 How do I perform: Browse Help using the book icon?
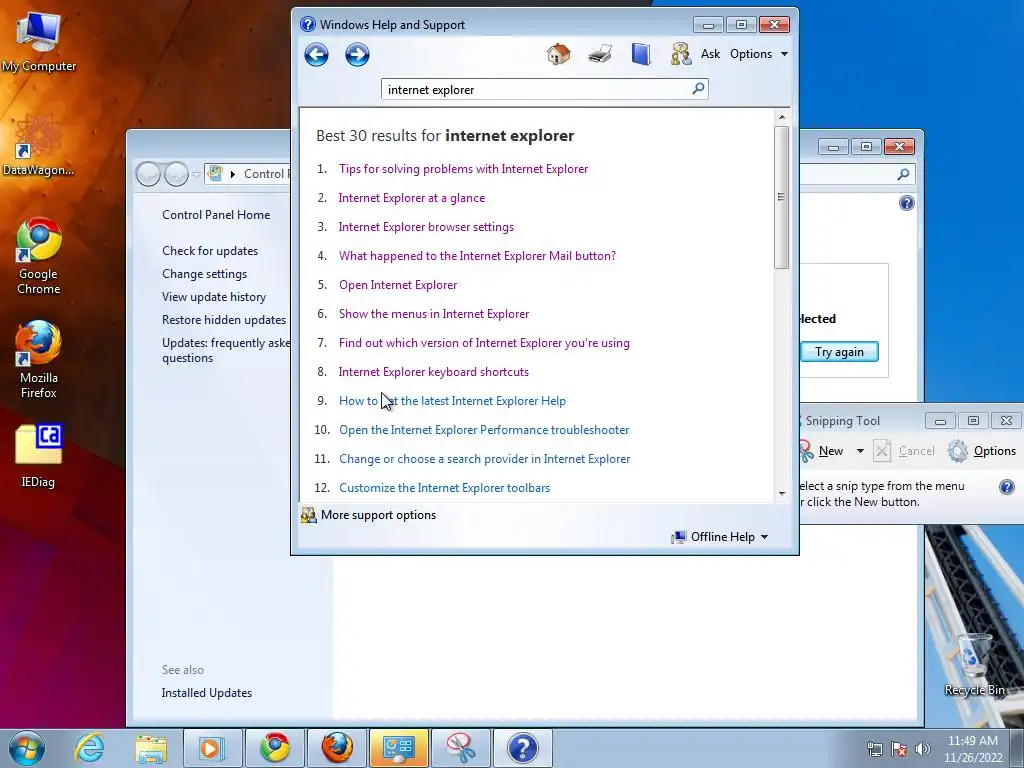[641, 54]
